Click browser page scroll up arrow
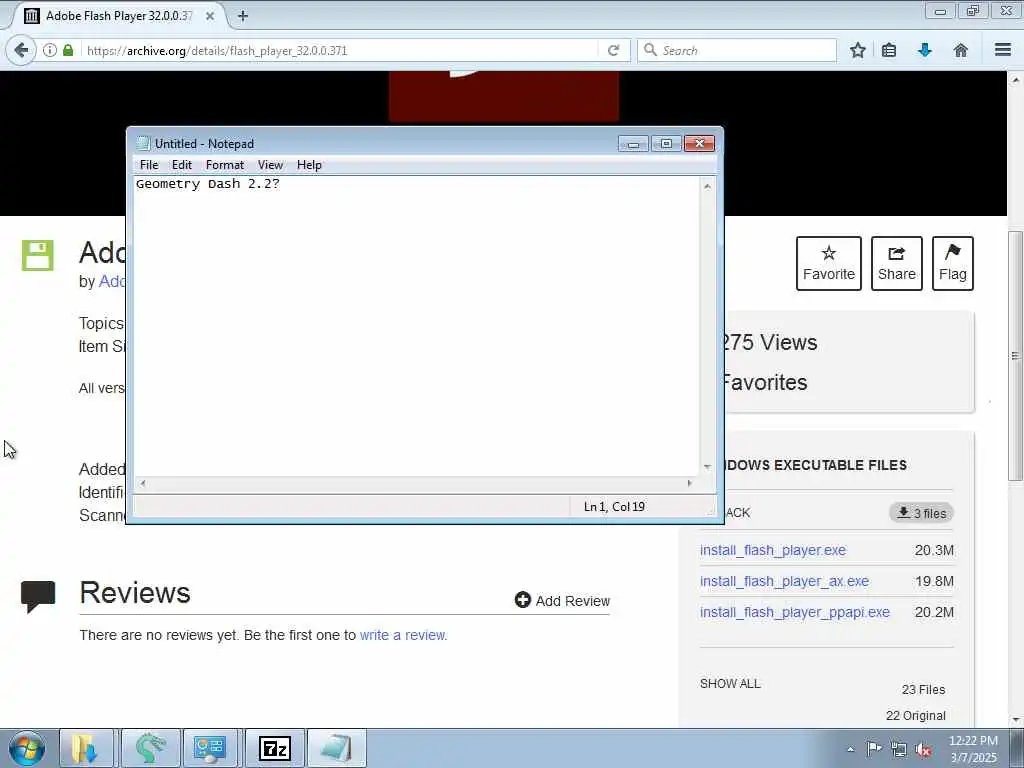This screenshot has width=1024, height=768. (x=1016, y=80)
